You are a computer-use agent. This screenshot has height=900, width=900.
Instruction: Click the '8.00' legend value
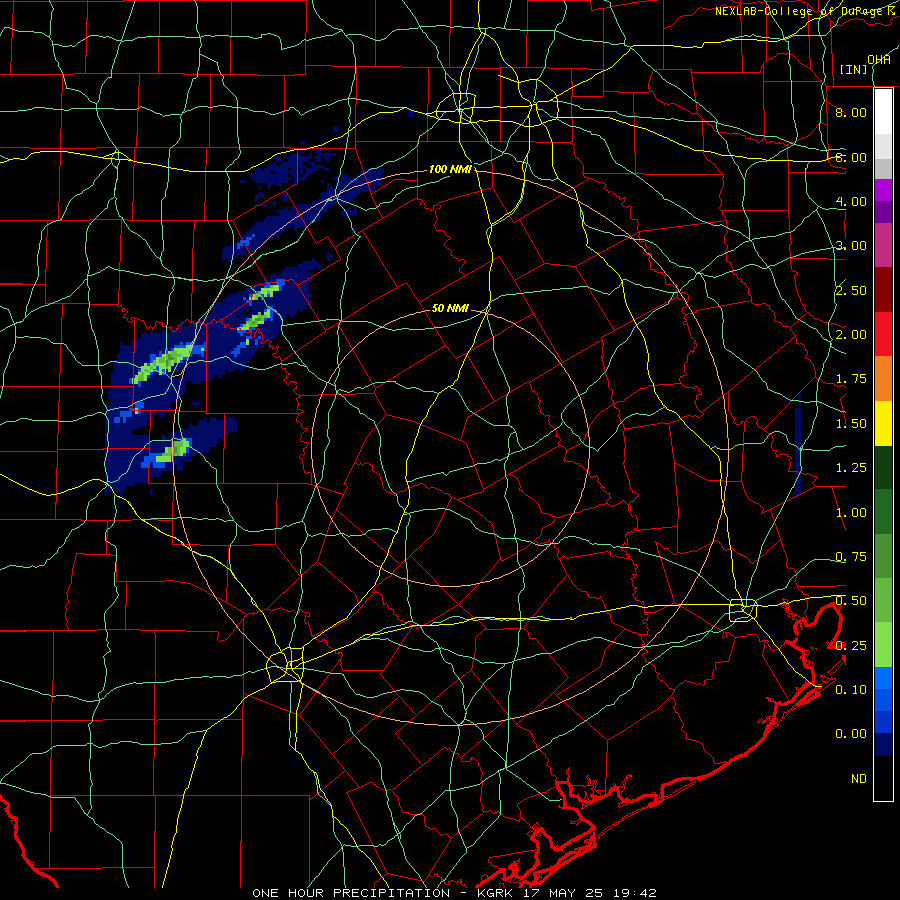point(851,112)
